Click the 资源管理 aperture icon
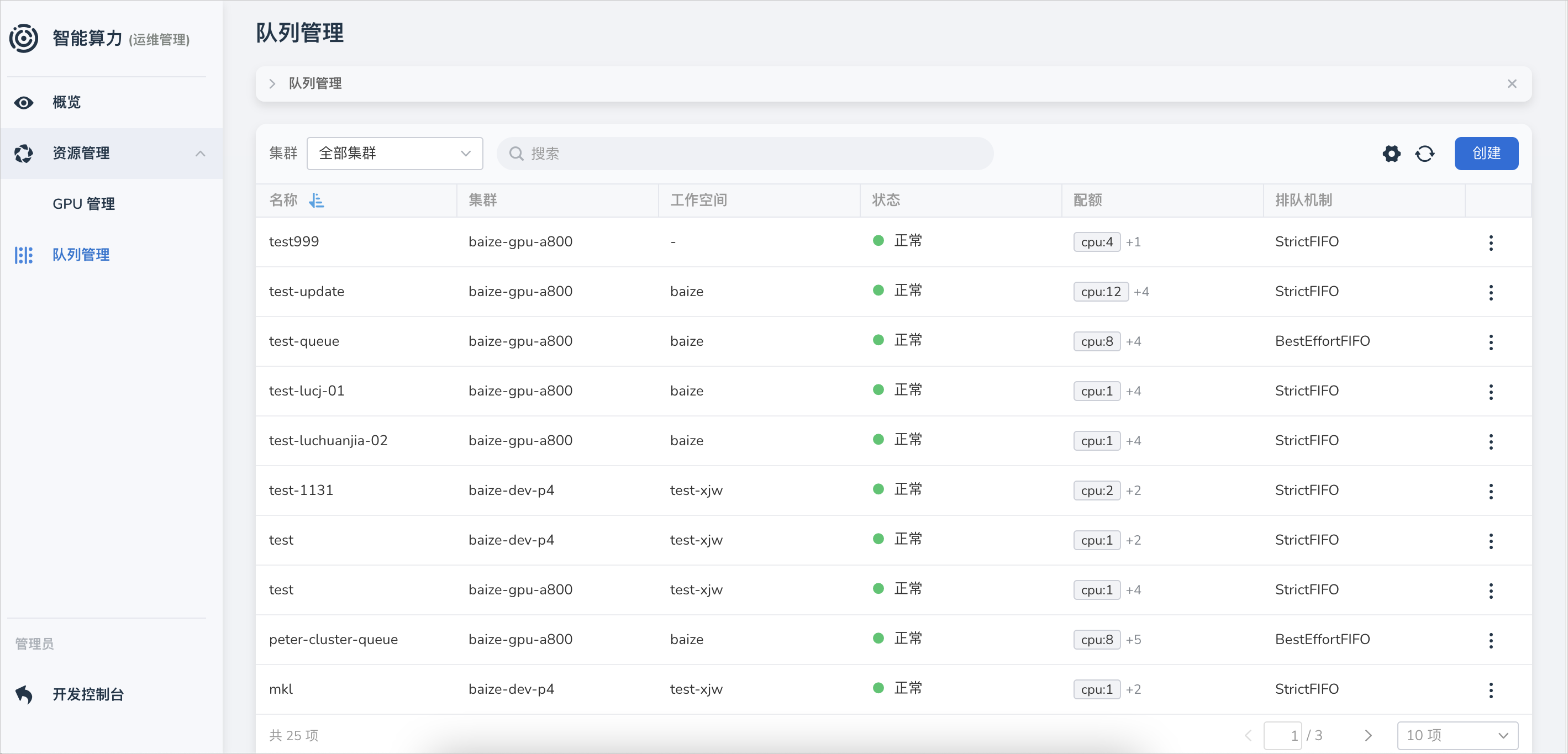Screen dimensions: 1568x754 [24, 154]
